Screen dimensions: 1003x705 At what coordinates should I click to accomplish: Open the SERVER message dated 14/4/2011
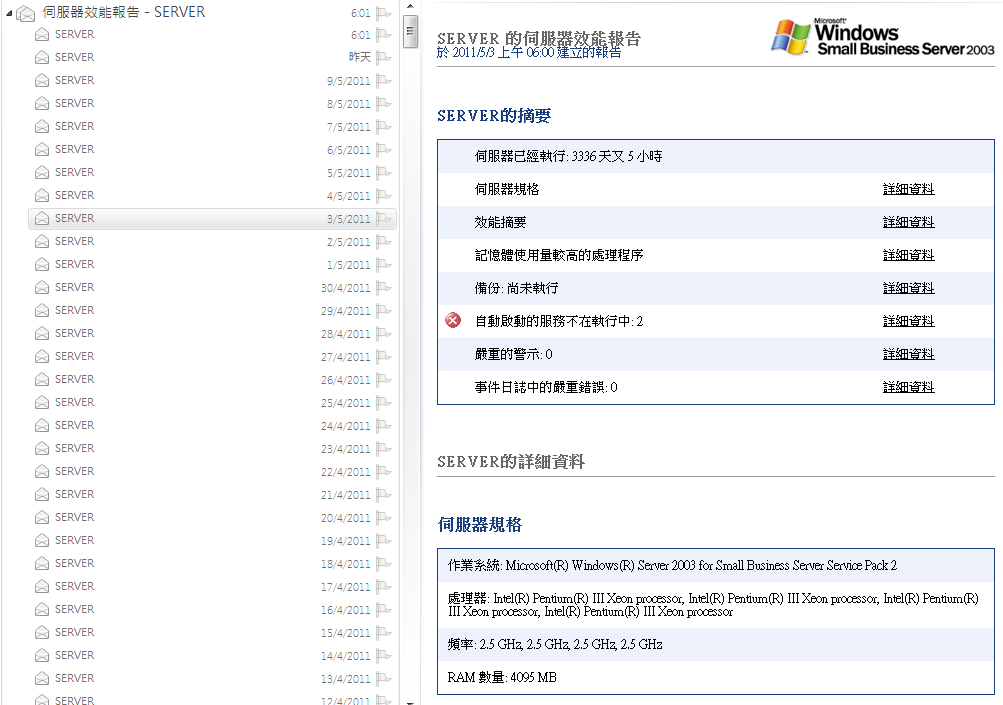point(212,656)
